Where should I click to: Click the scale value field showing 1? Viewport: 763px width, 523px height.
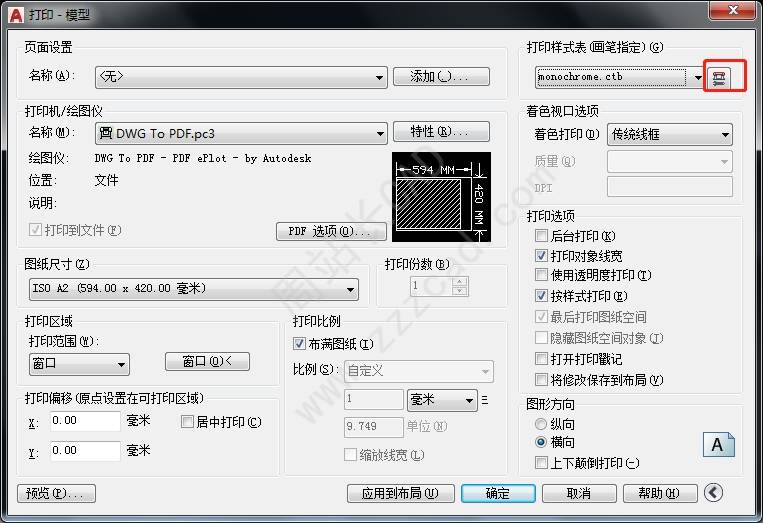pos(374,399)
